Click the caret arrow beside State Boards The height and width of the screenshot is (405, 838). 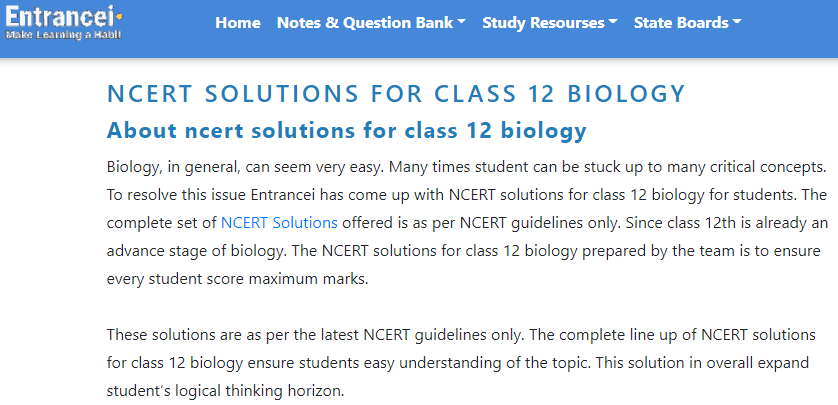point(737,22)
